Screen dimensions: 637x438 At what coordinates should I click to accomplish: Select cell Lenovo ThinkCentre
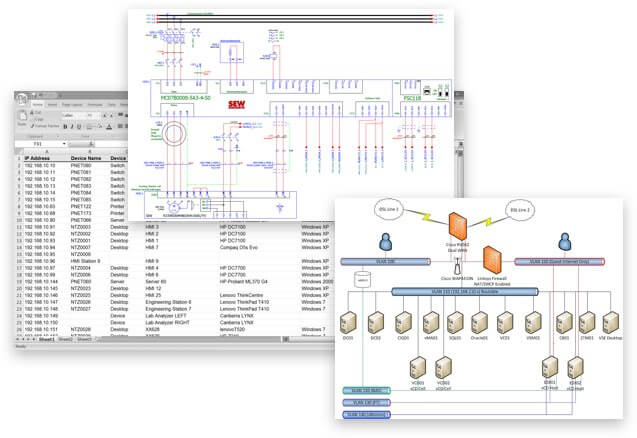pos(241,295)
